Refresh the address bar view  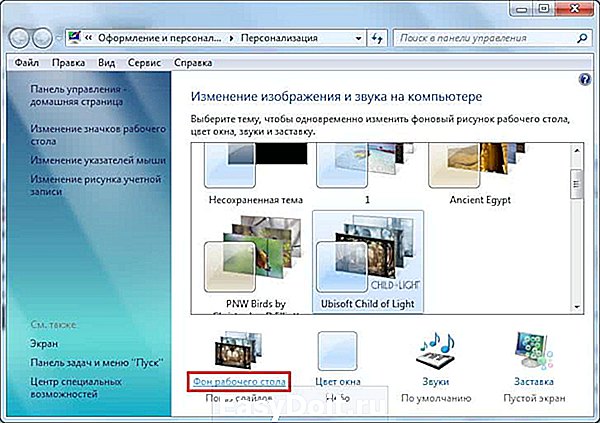[377, 38]
